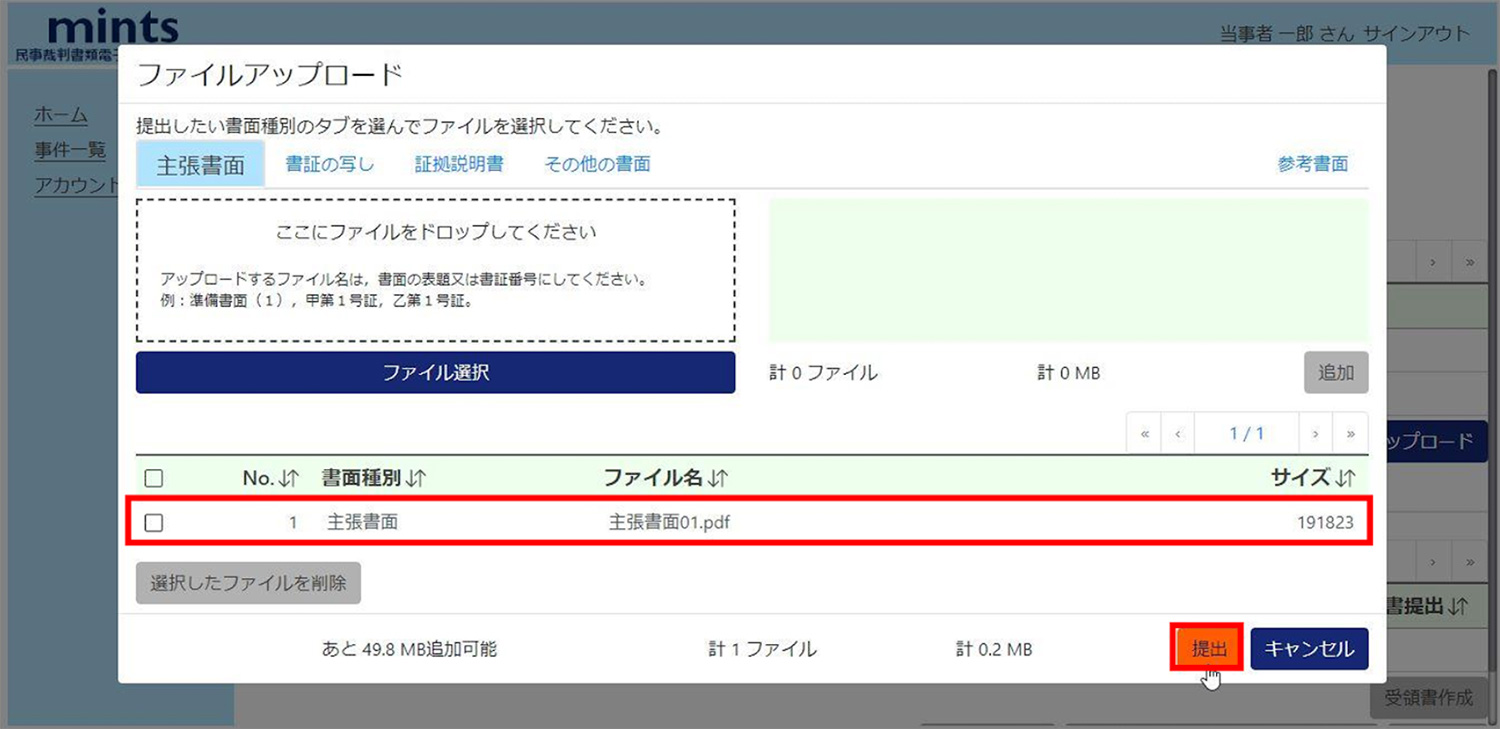Open the 参考書面 tab
This screenshot has width=1500, height=729.
coord(1312,164)
